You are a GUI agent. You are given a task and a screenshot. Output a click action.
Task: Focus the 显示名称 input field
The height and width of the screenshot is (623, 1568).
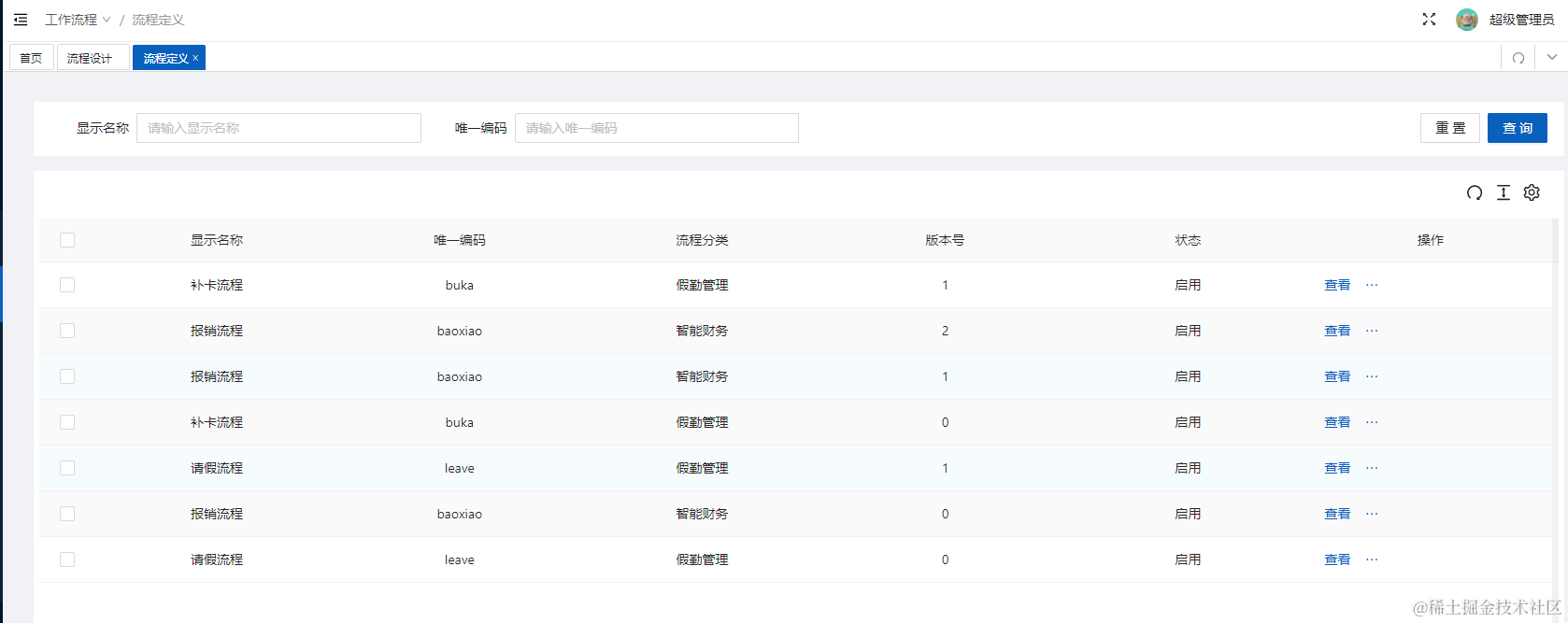[278, 128]
